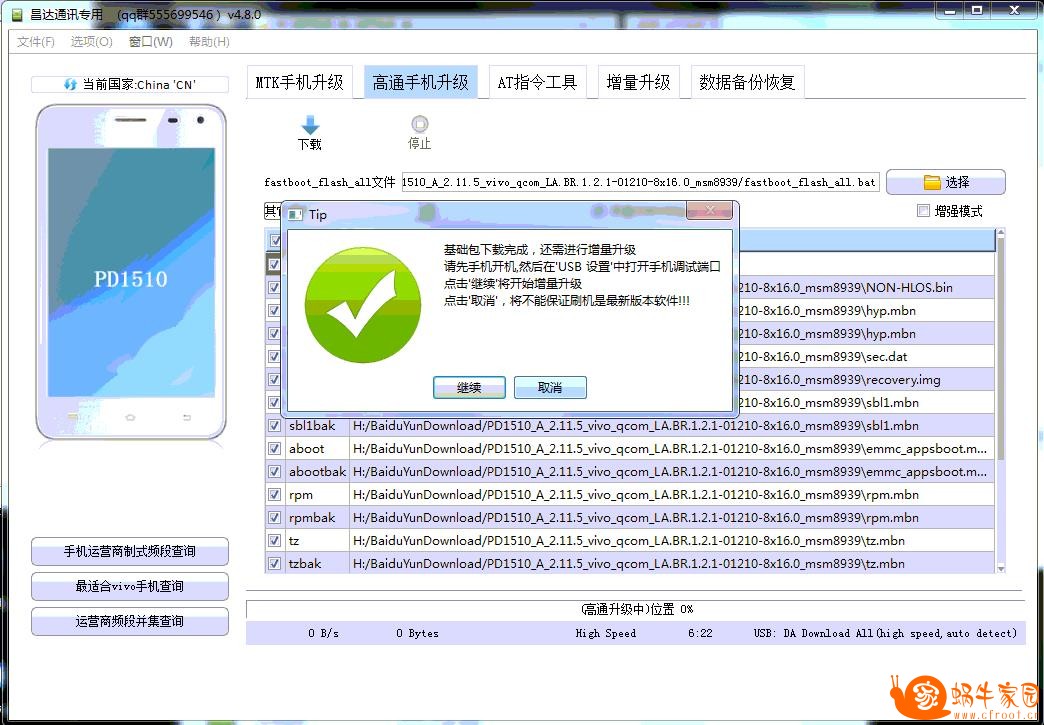Image resolution: width=1044 pixels, height=725 pixels.
Task: Select the tz partition name cell
Action: tap(317, 541)
